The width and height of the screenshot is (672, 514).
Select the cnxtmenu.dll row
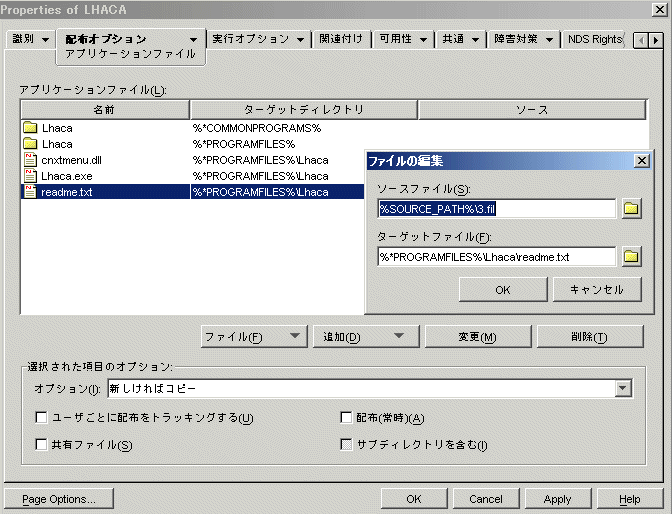(192, 160)
